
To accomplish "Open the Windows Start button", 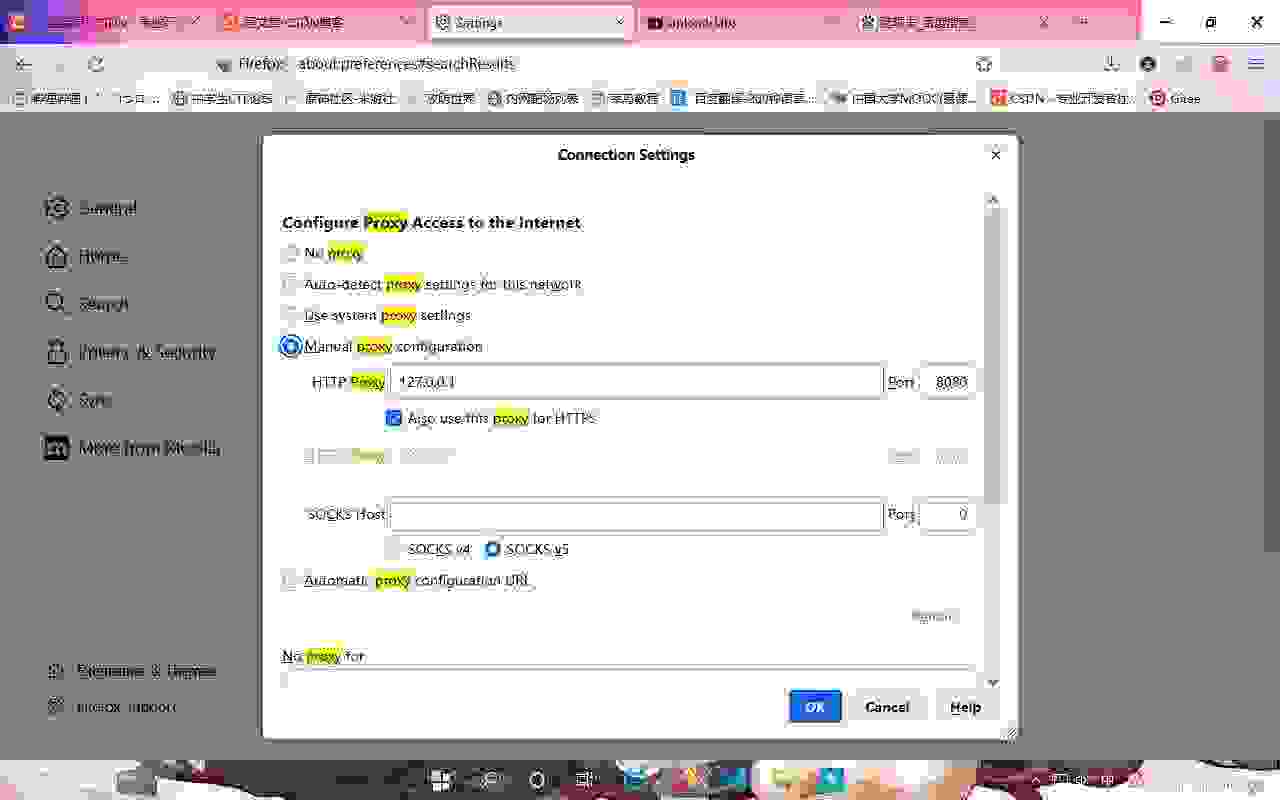I will coord(442,780).
